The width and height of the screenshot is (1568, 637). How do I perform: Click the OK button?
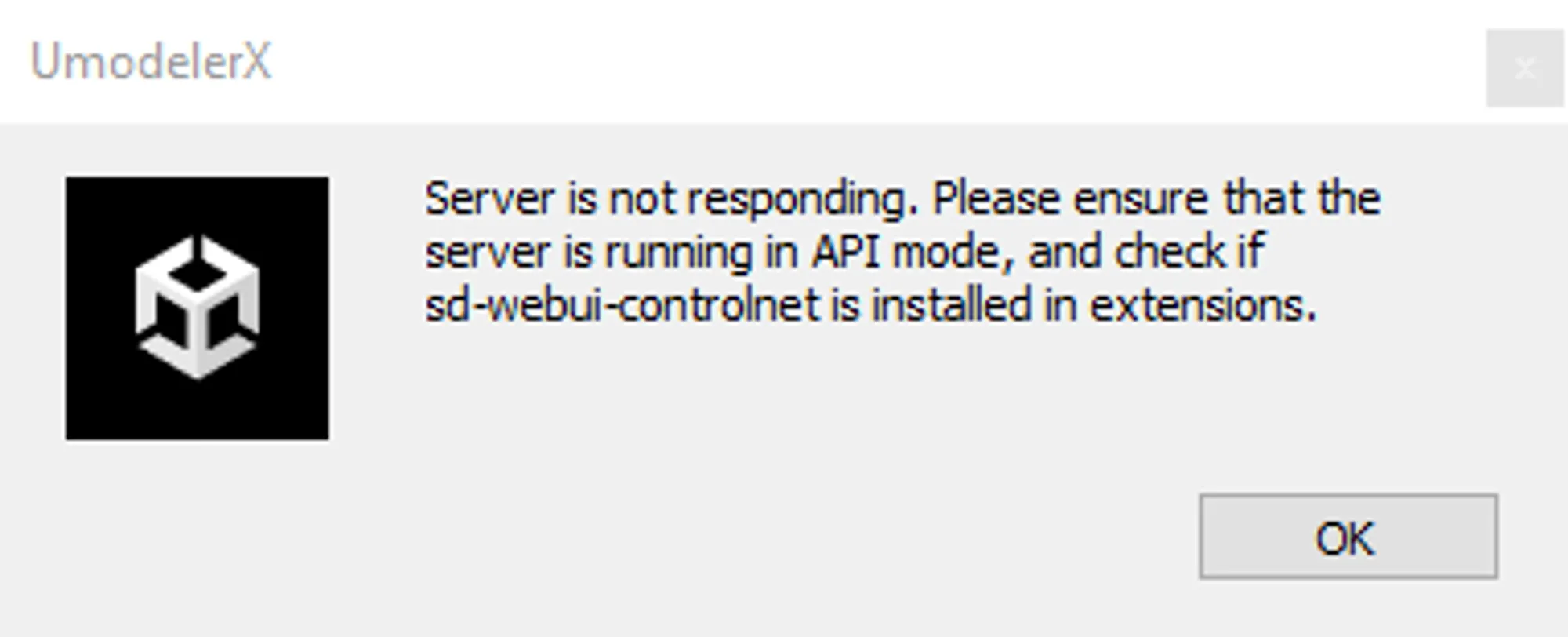pos(1348,537)
